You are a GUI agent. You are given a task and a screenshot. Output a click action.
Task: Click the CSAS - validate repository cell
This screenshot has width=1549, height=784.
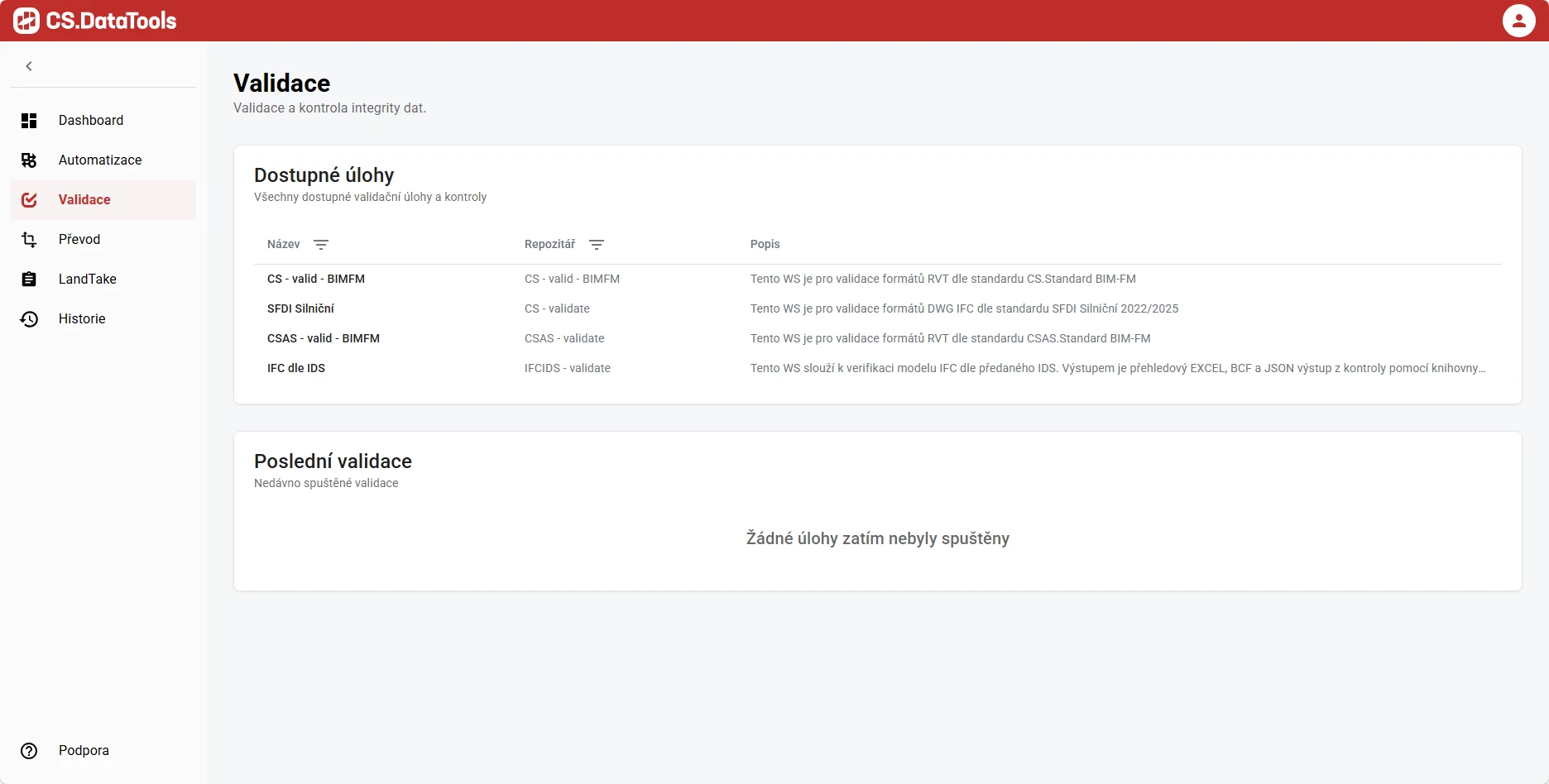point(564,339)
